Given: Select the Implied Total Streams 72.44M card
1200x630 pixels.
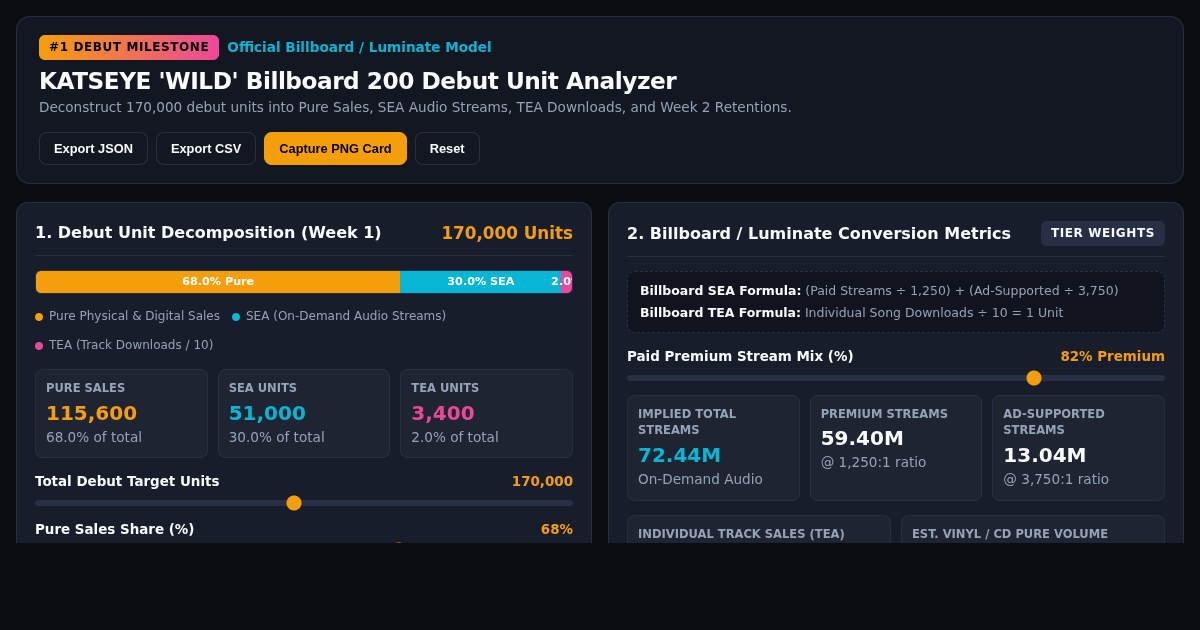Looking at the screenshot, I should pyautogui.click(x=713, y=448).
